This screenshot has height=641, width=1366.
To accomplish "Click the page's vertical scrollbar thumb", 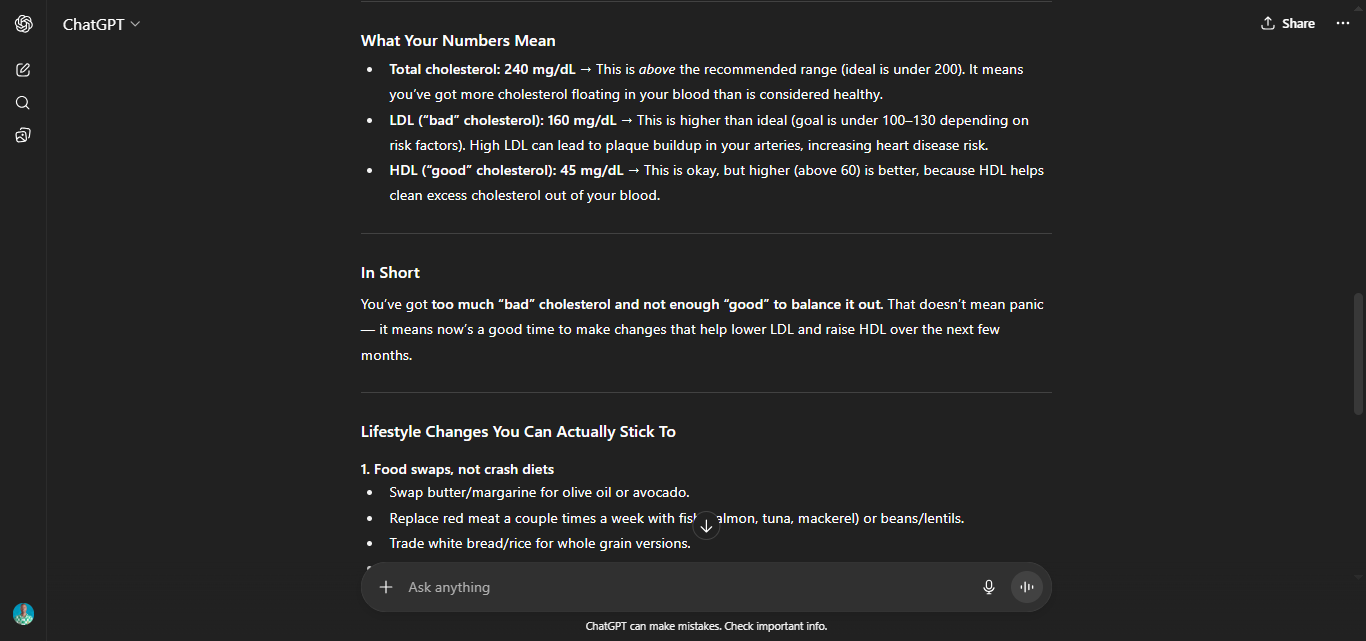I will pos(1358,354).
